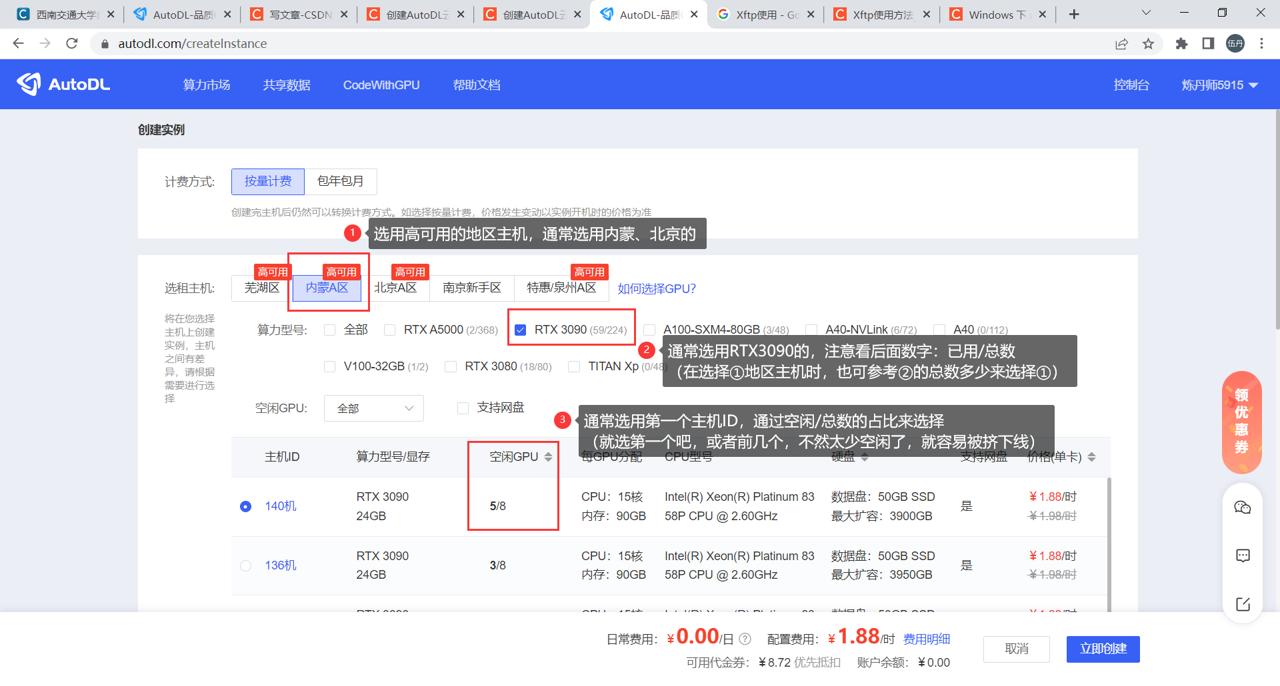Check the A40-NVLink checkbox
The height and width of the screenshot is (686, 1280).
[811, 330]
